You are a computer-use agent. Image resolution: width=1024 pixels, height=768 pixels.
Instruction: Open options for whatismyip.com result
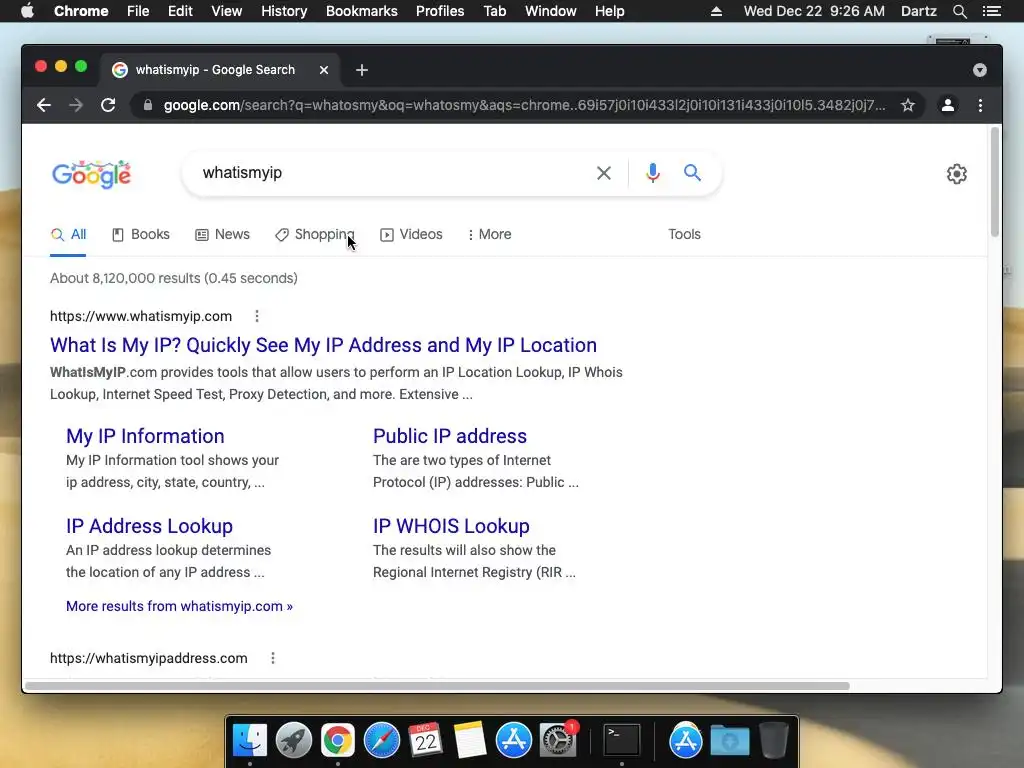pyautogui.click(x=257, y=316)
